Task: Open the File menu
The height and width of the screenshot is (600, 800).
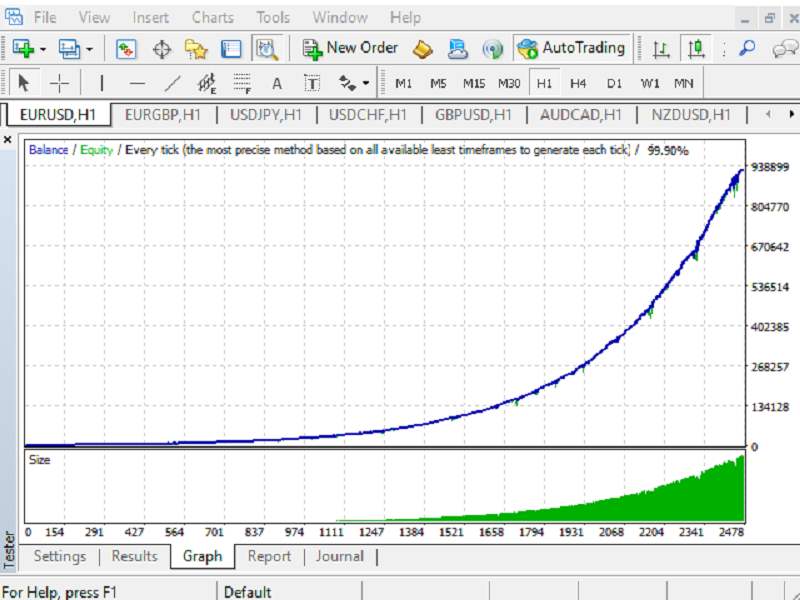Action: pos(45,18)
